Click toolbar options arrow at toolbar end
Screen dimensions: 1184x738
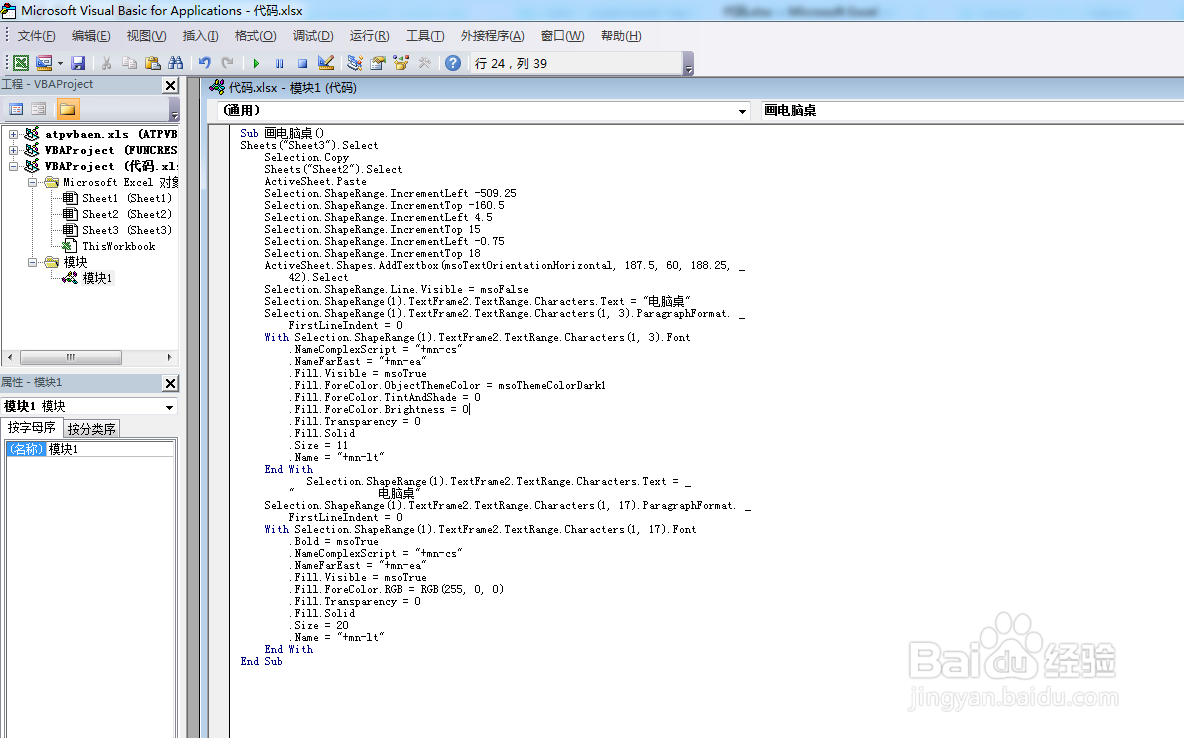[688, 64]
